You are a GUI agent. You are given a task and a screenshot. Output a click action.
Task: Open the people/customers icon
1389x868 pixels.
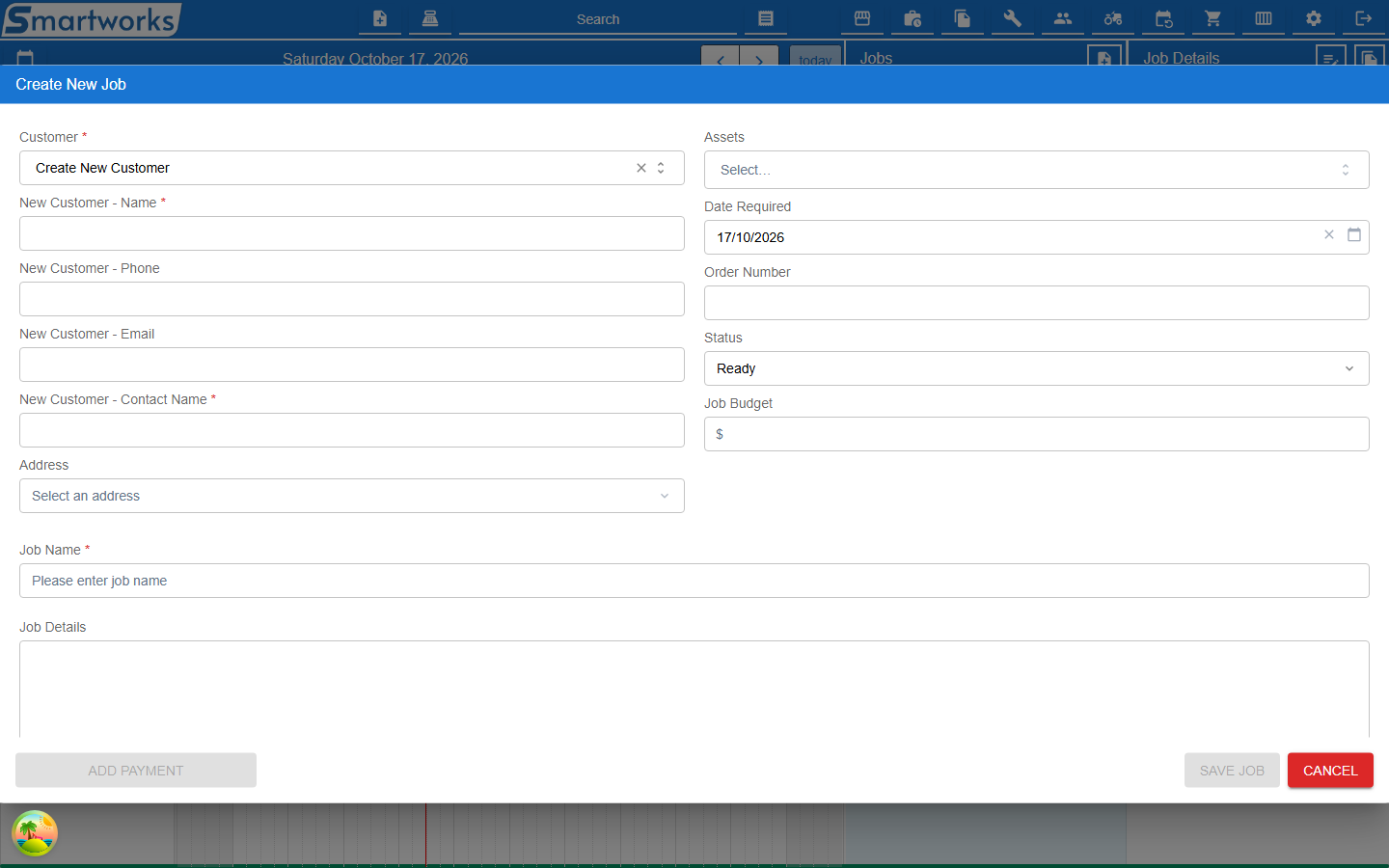(1063, 18)
